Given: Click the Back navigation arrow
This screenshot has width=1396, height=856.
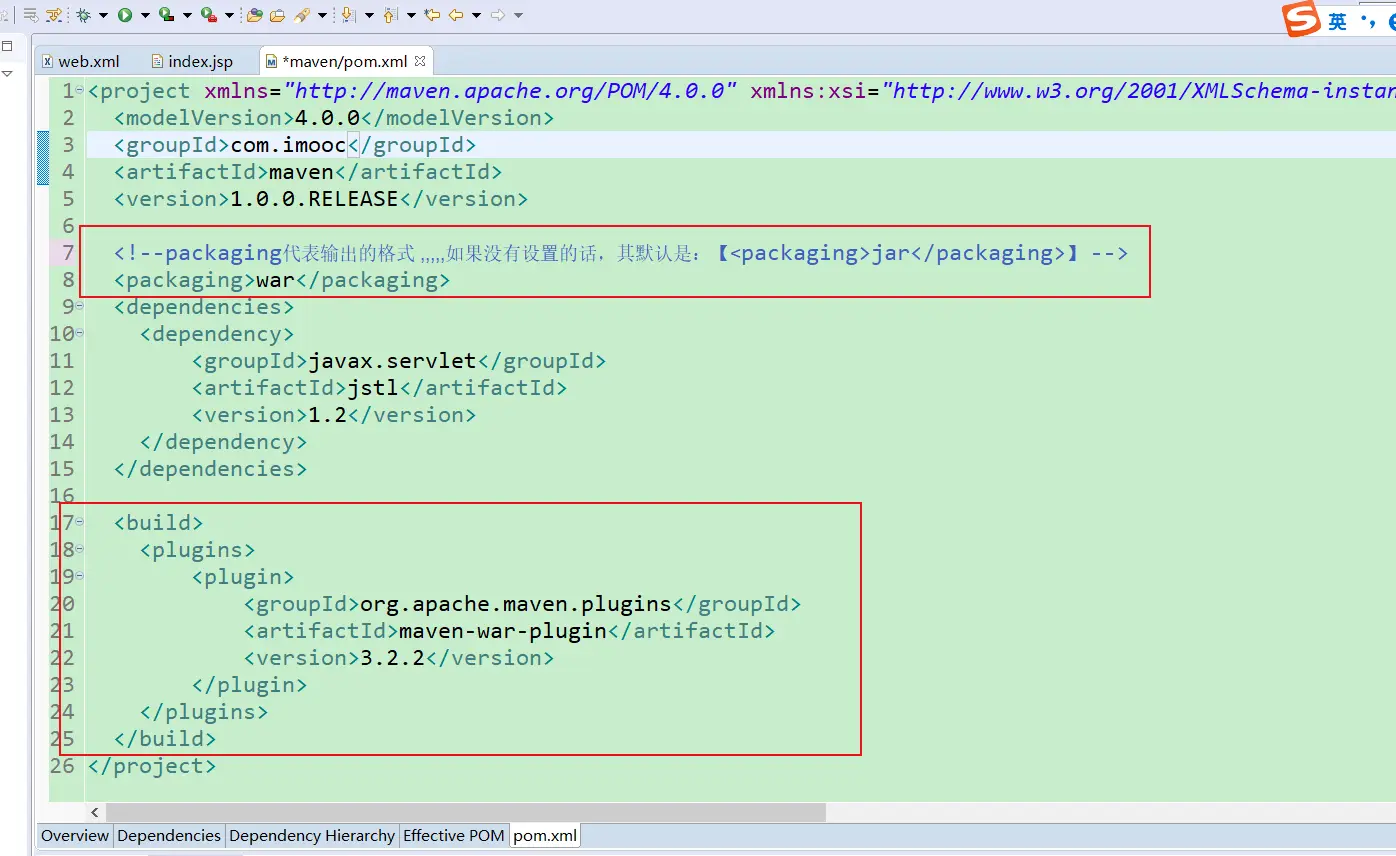Looking at the screenshot, I should coord(456,15).
